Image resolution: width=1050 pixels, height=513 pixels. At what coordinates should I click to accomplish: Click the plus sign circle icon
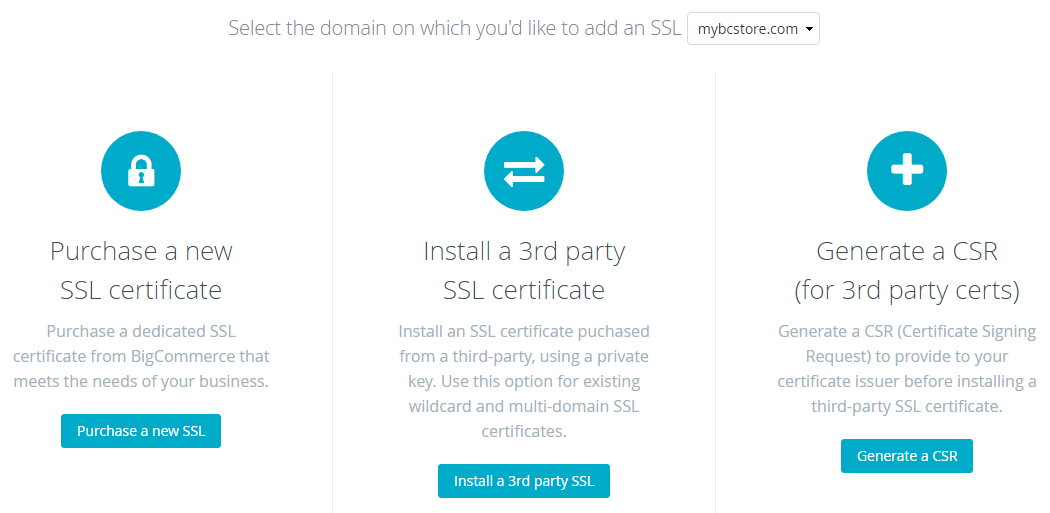(x=907, y=171)
